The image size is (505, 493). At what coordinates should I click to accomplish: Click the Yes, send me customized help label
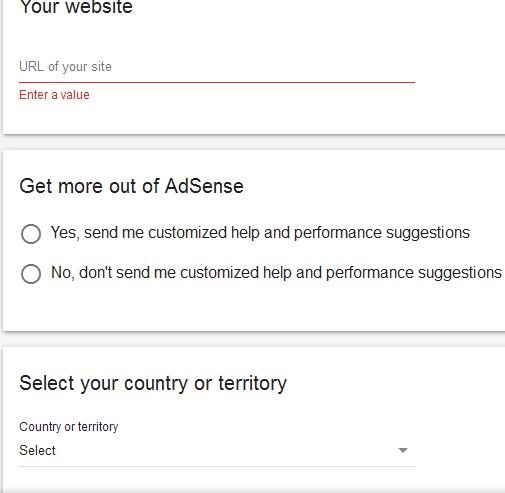coord(260,233)
